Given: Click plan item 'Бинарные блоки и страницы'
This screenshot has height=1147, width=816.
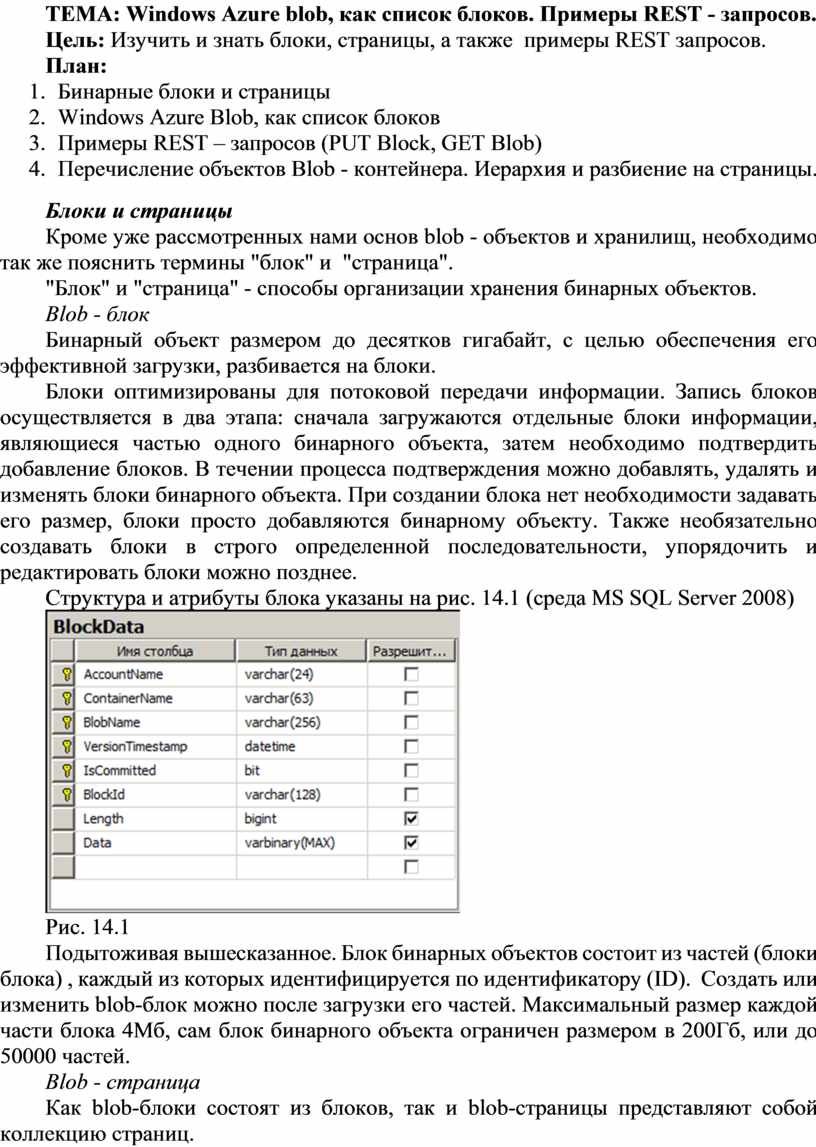Looking at the screenshot, I should (x=194, y=91).
